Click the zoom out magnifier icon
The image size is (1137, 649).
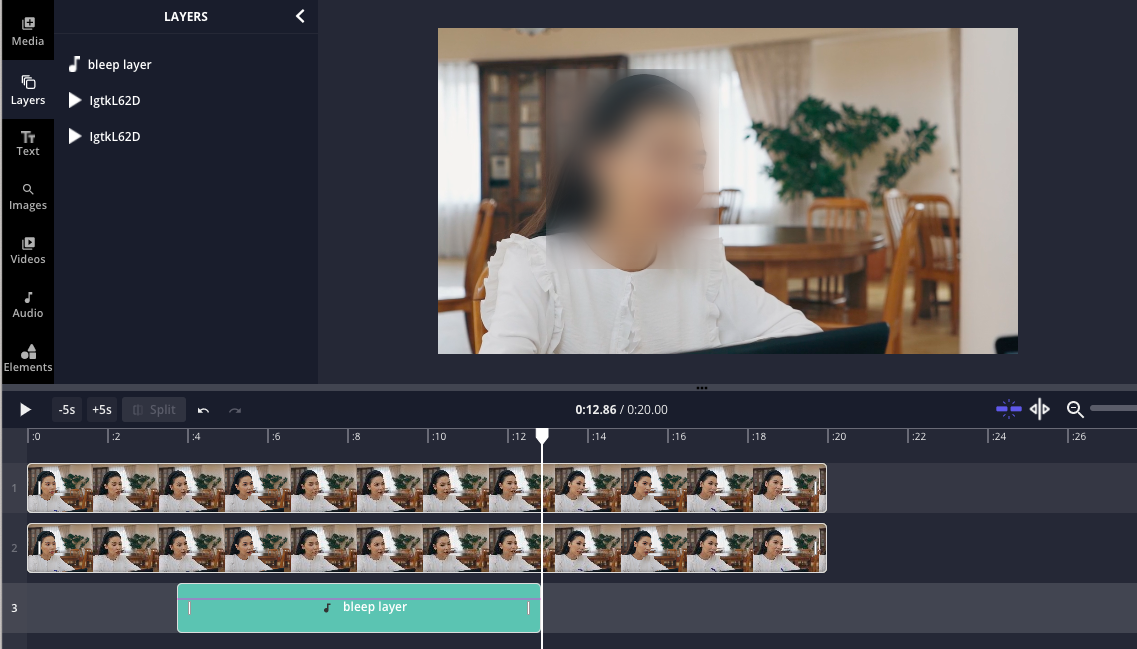click(1075, 409)
